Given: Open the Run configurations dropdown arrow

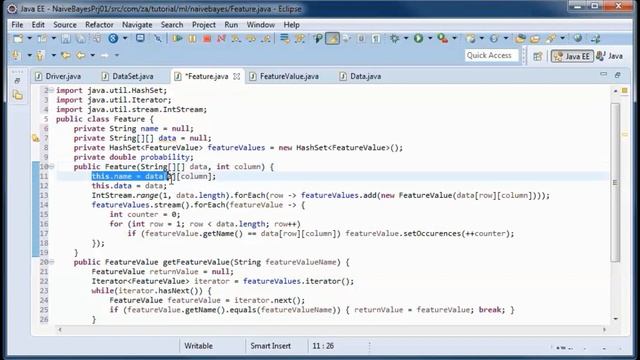Looking at the screenshot, I should tap(430, 39).
